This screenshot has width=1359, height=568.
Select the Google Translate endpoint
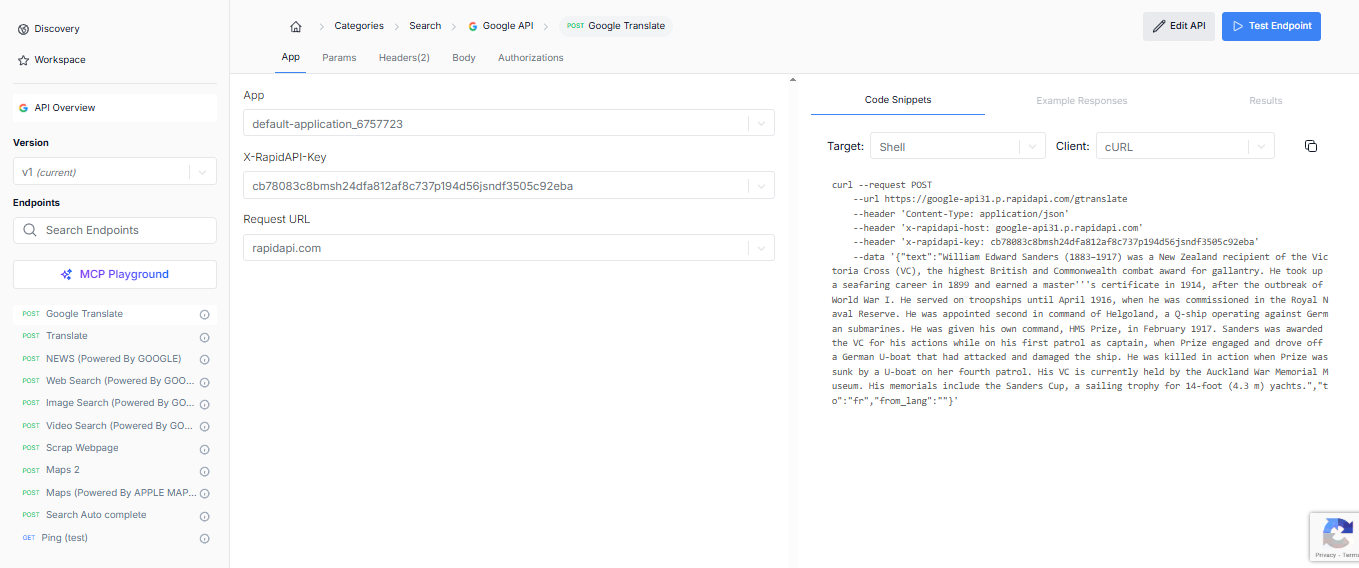[x=114, y=314]
